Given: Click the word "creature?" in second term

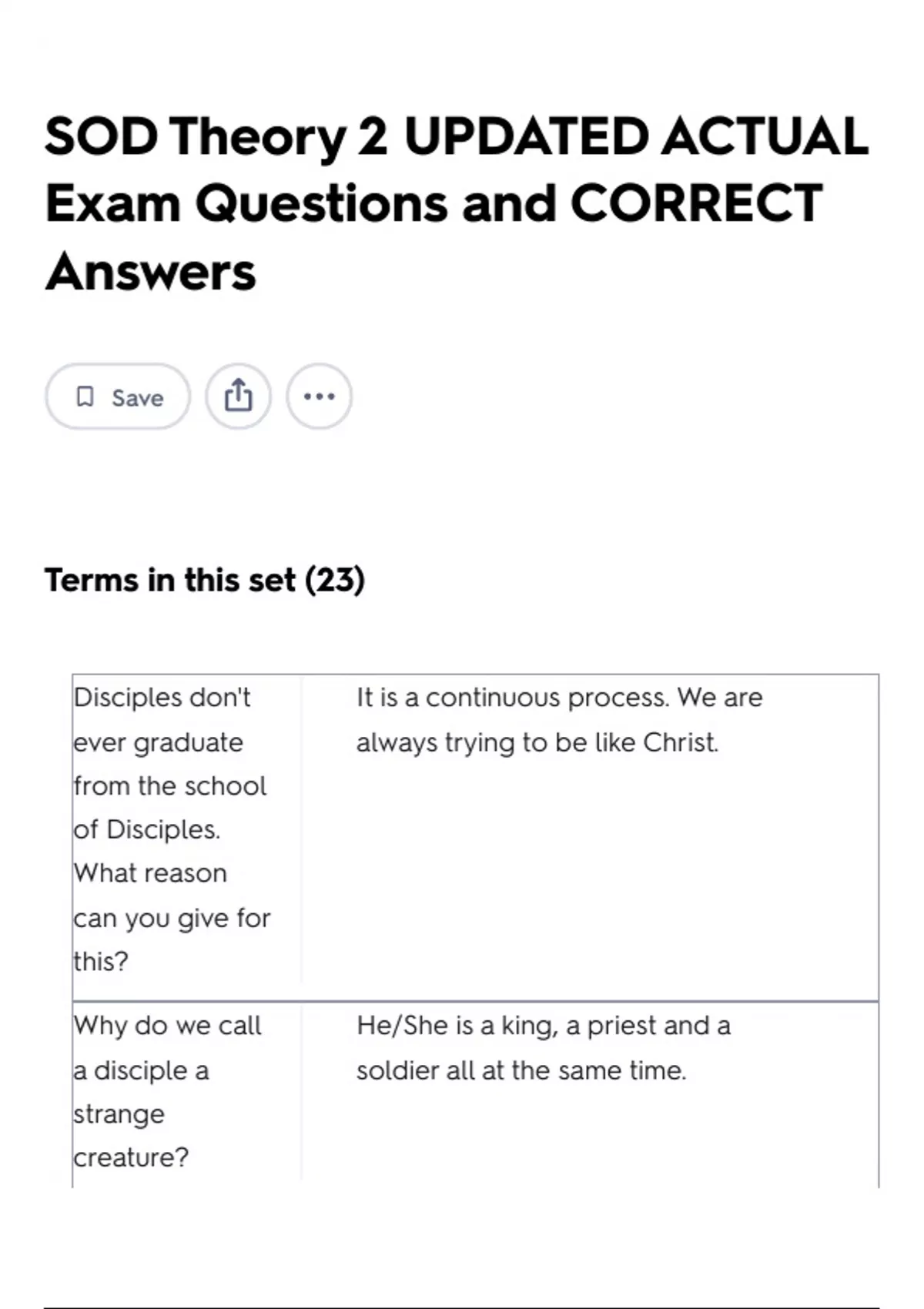Looking at the screenshot, I should click(x=131, y=1157).
